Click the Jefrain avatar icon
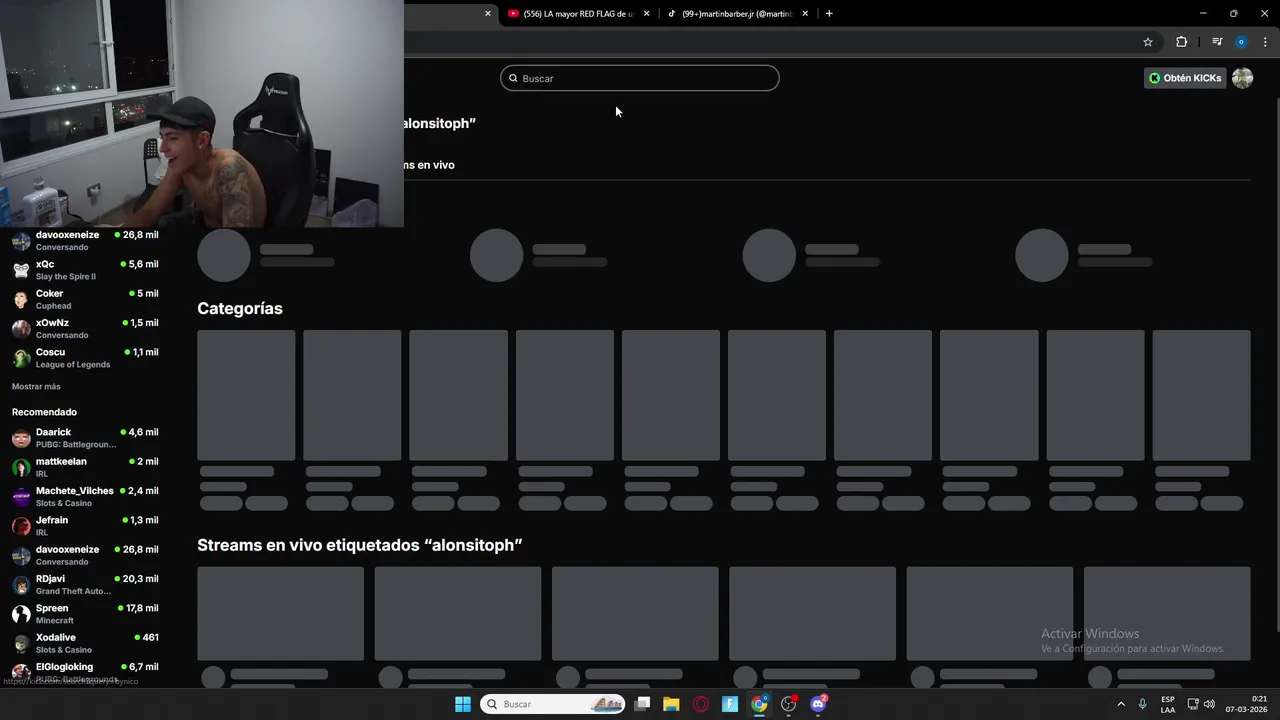Viewport: 1280px width, 720px height. coord(21,526)
